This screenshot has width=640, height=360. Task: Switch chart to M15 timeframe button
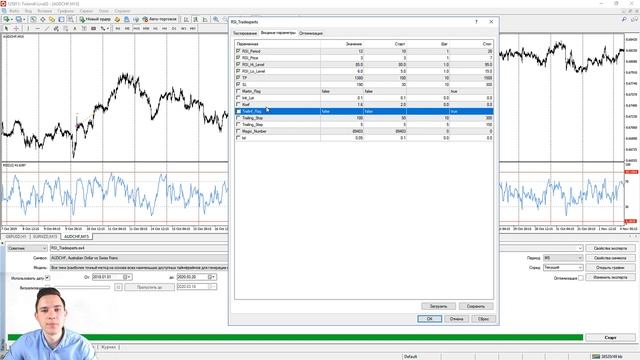136,29
